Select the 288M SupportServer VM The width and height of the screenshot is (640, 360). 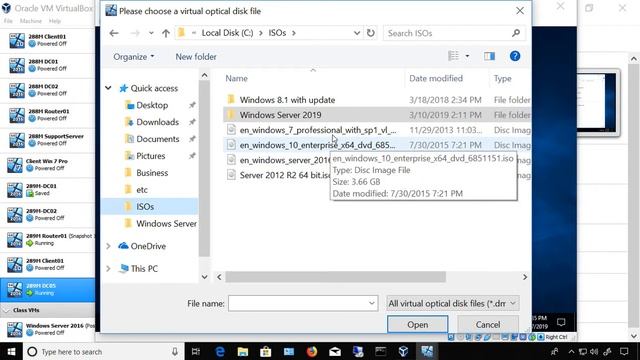coord(47,140)
